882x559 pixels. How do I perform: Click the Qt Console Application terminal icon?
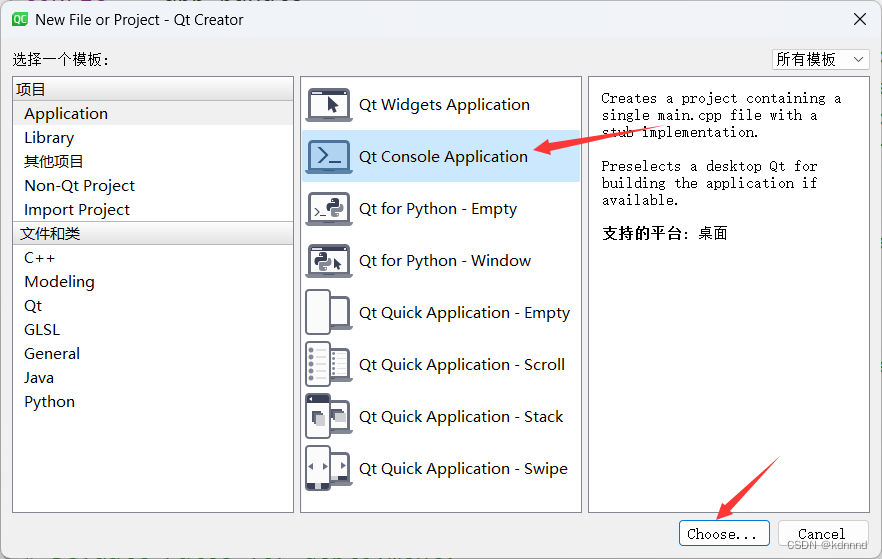(329, 156)
